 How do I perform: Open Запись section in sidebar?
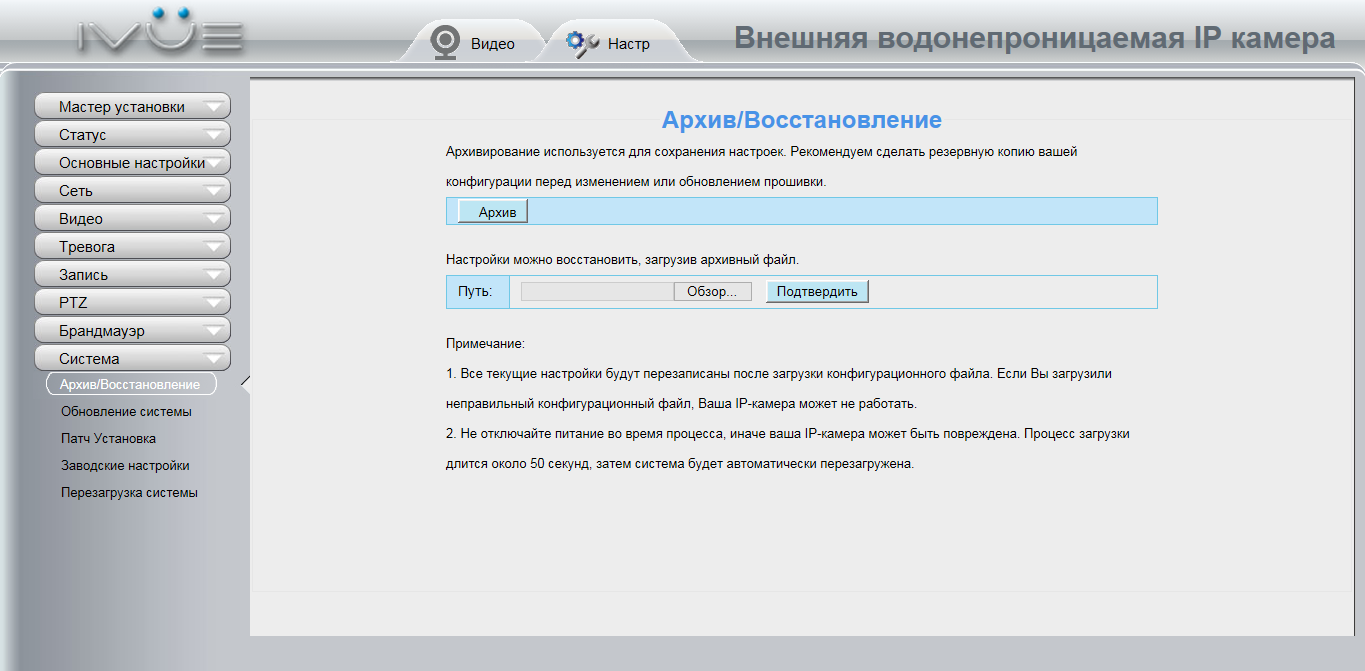(132, 274)
